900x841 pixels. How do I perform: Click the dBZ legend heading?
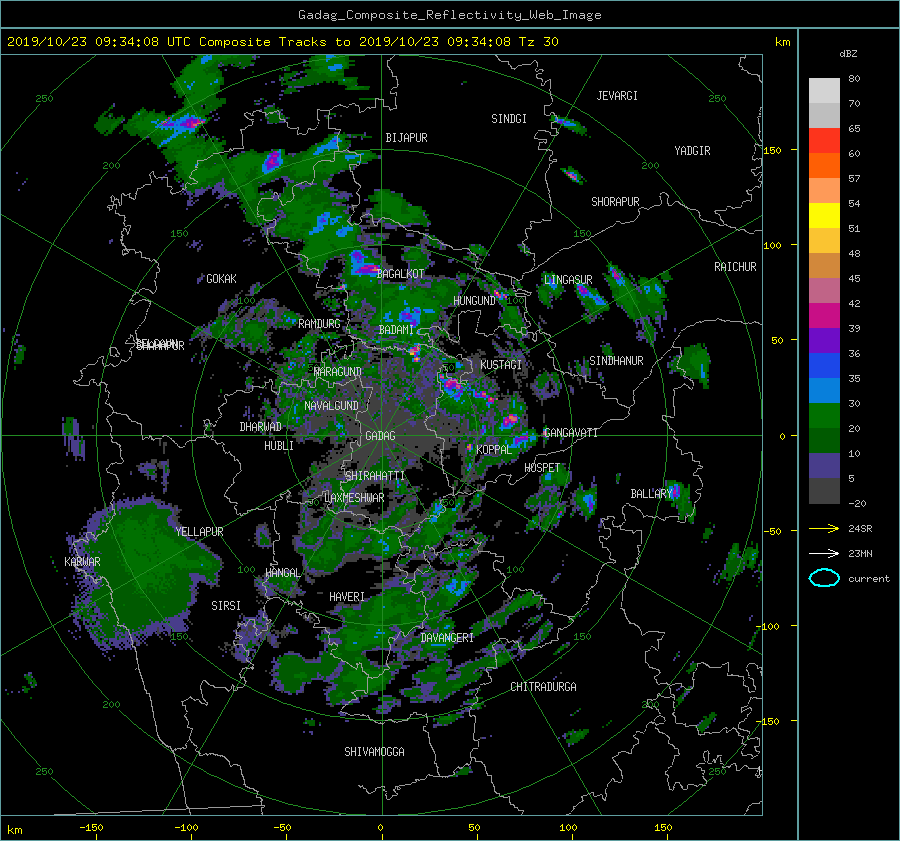point(848,54)
